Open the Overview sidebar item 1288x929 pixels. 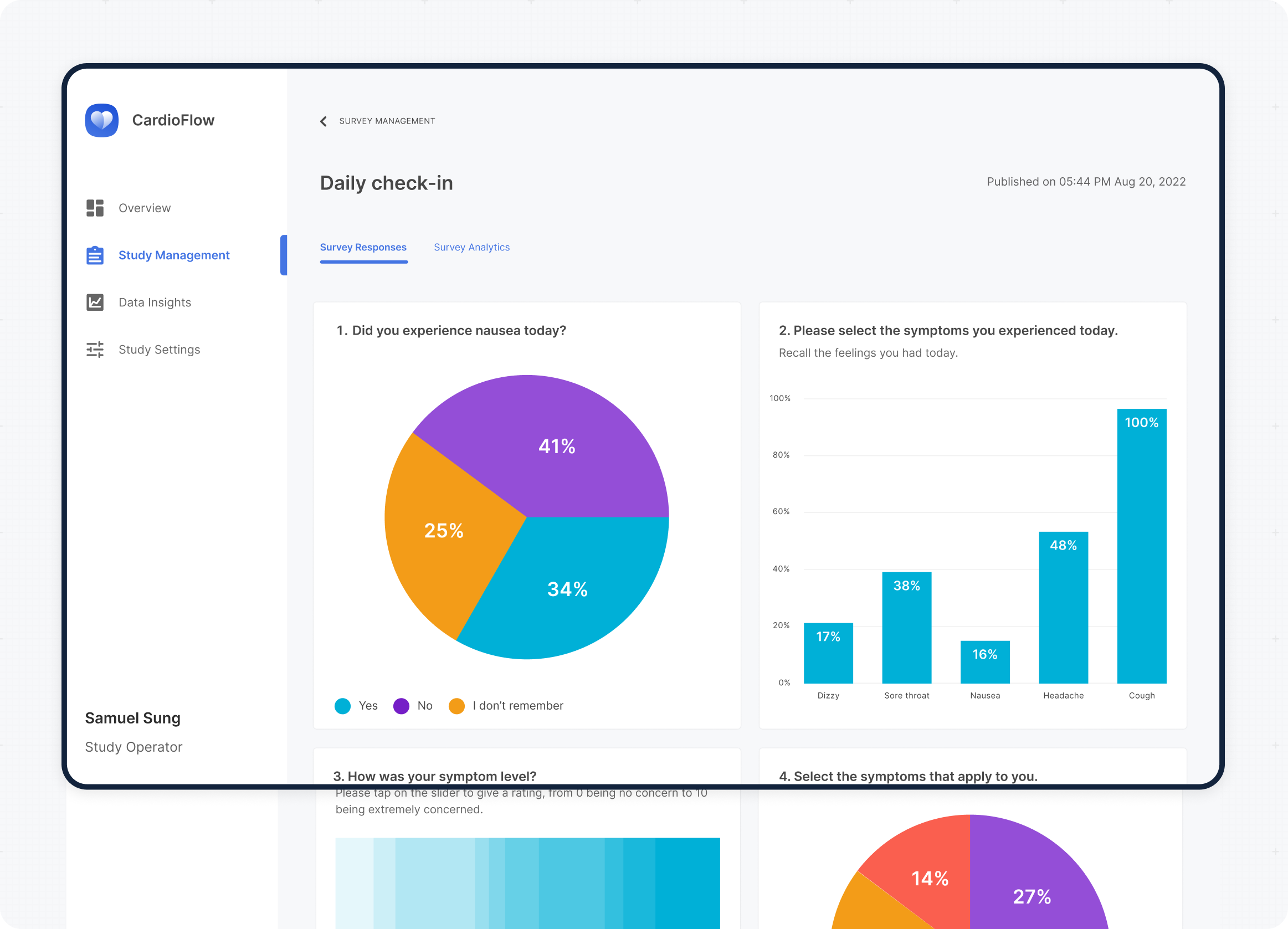[x=144, y=208]
